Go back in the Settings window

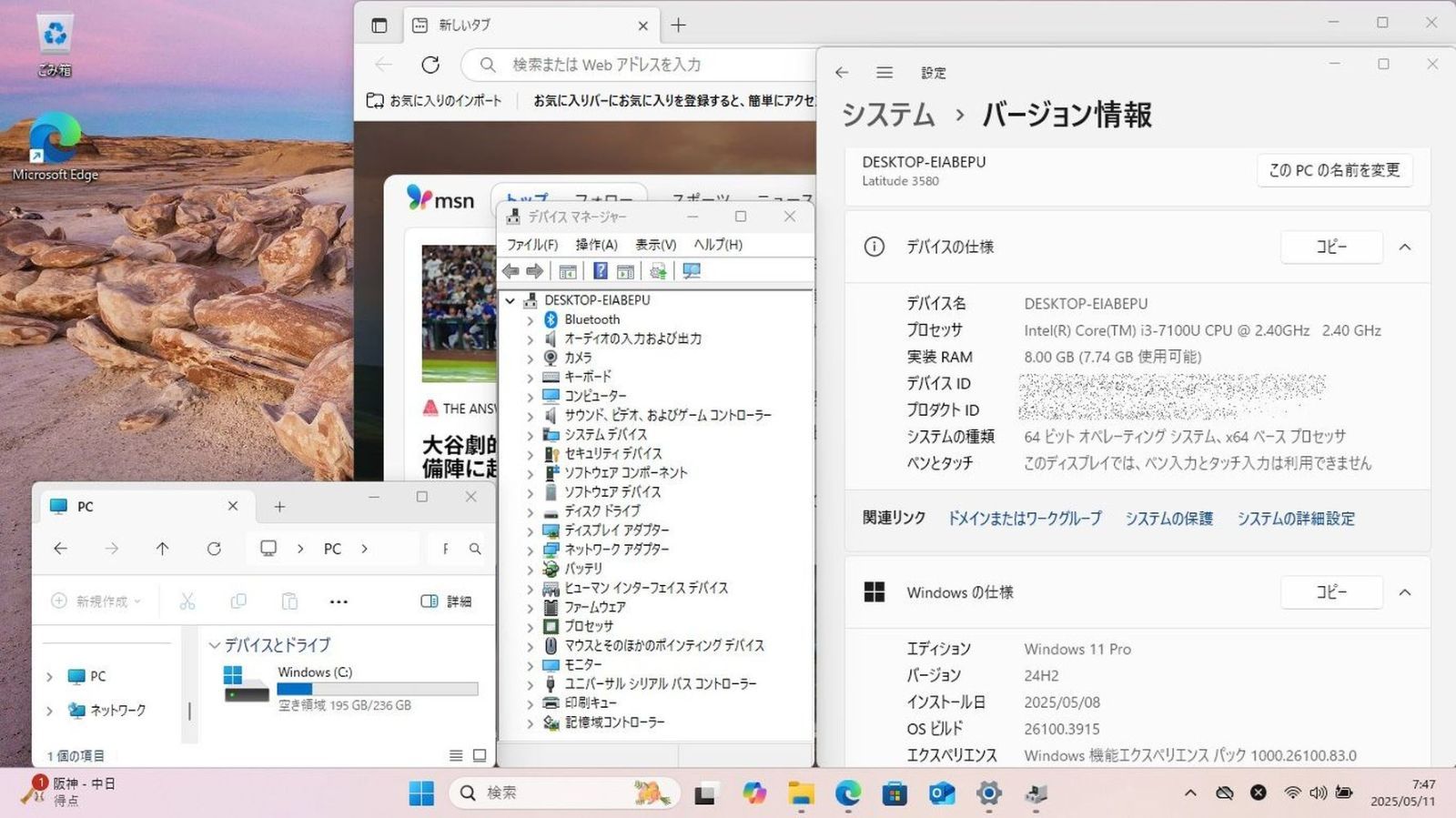click(x=842, y=73)
